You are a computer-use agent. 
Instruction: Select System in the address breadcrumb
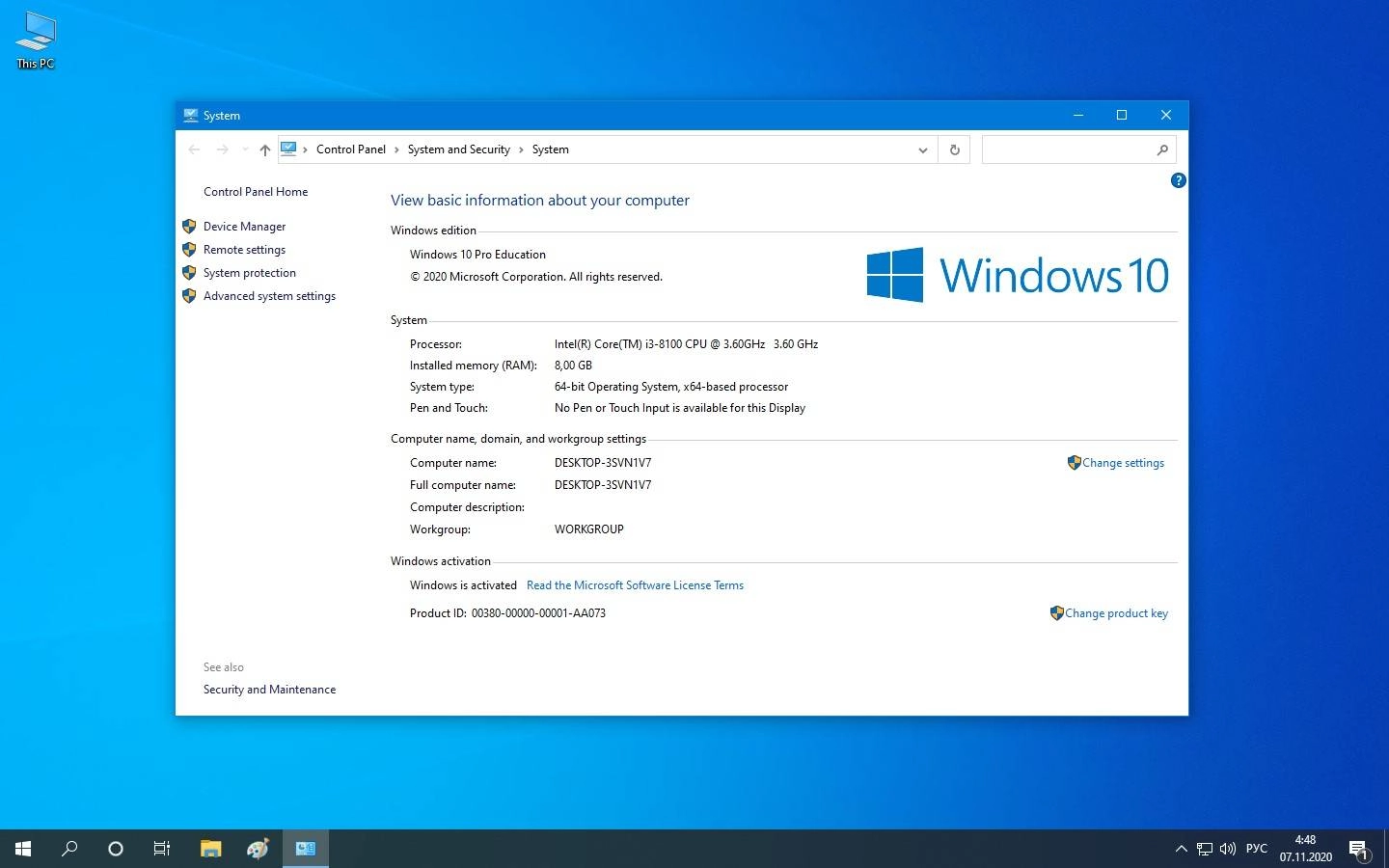551,149
